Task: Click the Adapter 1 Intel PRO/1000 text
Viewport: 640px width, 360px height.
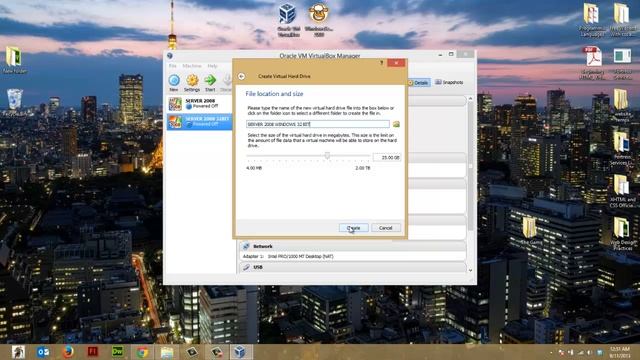Action: click(288, 256)
